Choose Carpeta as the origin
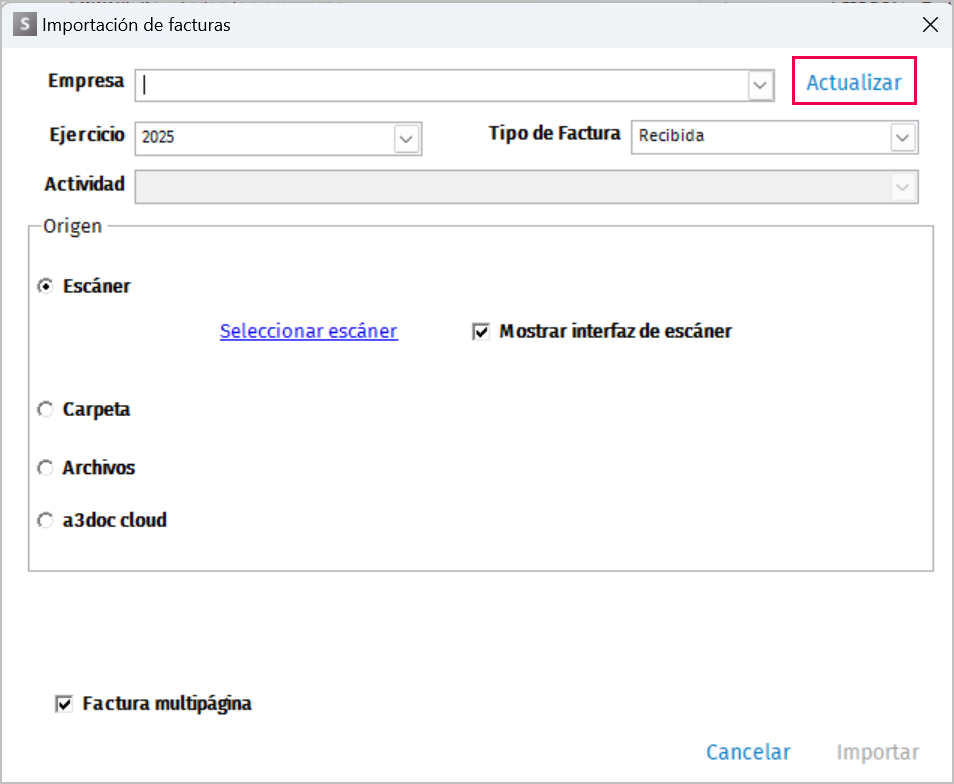Viewport: 954px width, 784px height. coord(45,410)
